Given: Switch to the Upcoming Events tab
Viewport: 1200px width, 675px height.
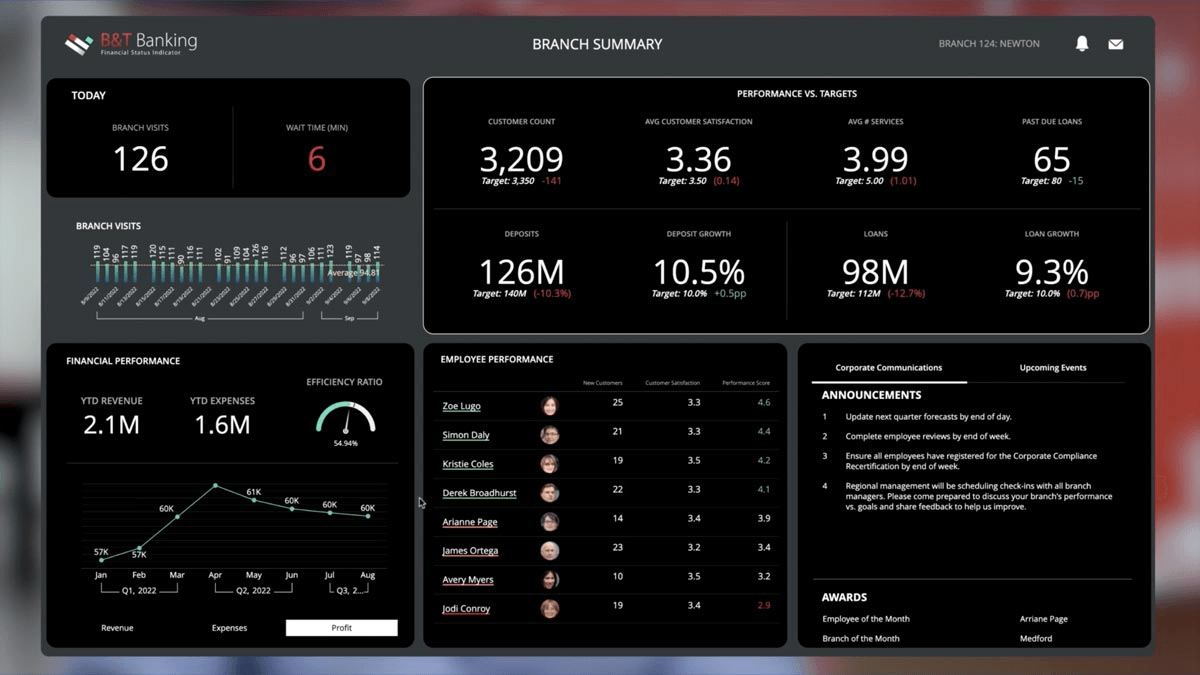Looking at the screenshot, I should 1052,367.
